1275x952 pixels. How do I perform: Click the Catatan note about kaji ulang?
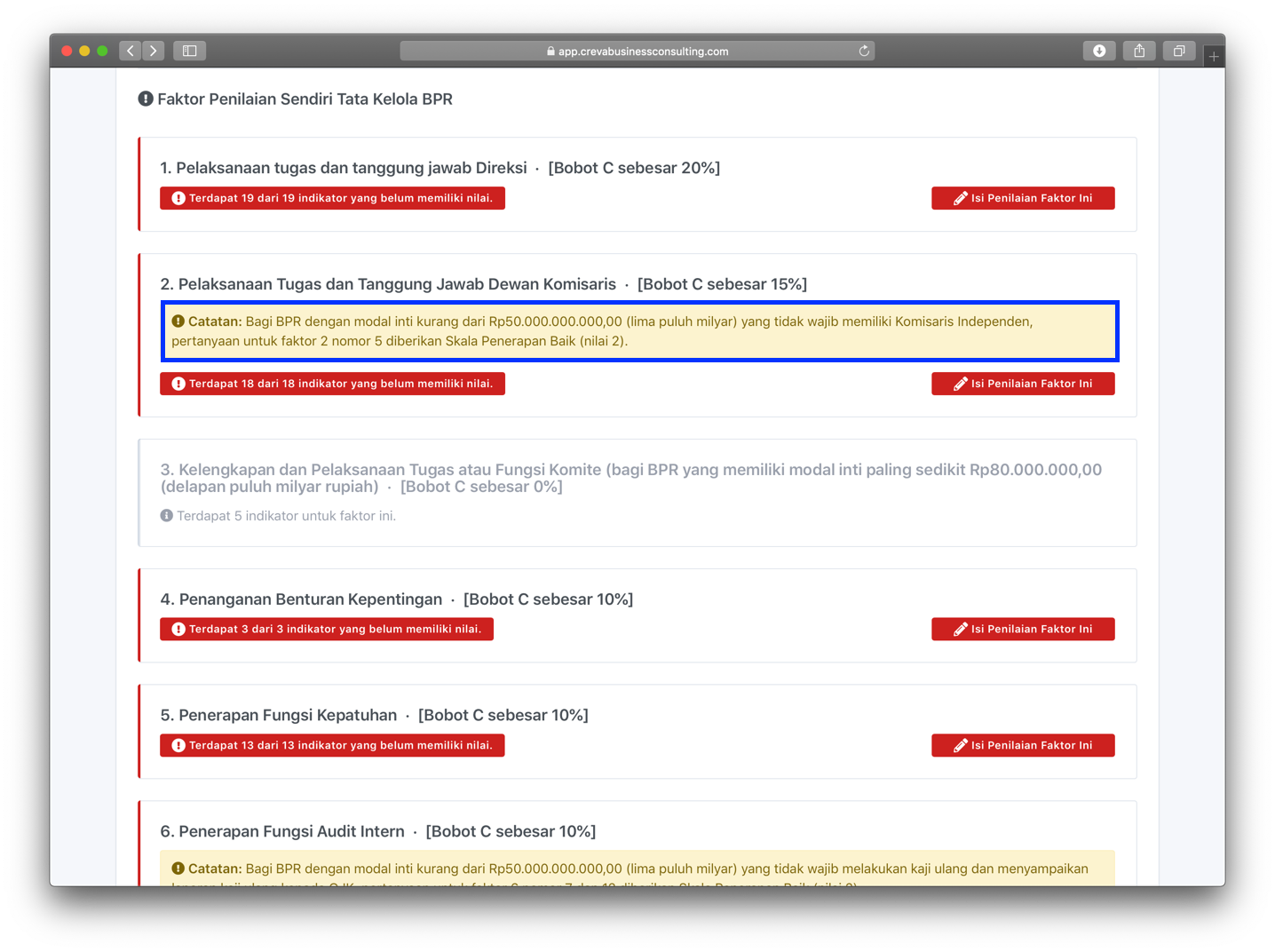pyautogui.click(x=637, y=869)
